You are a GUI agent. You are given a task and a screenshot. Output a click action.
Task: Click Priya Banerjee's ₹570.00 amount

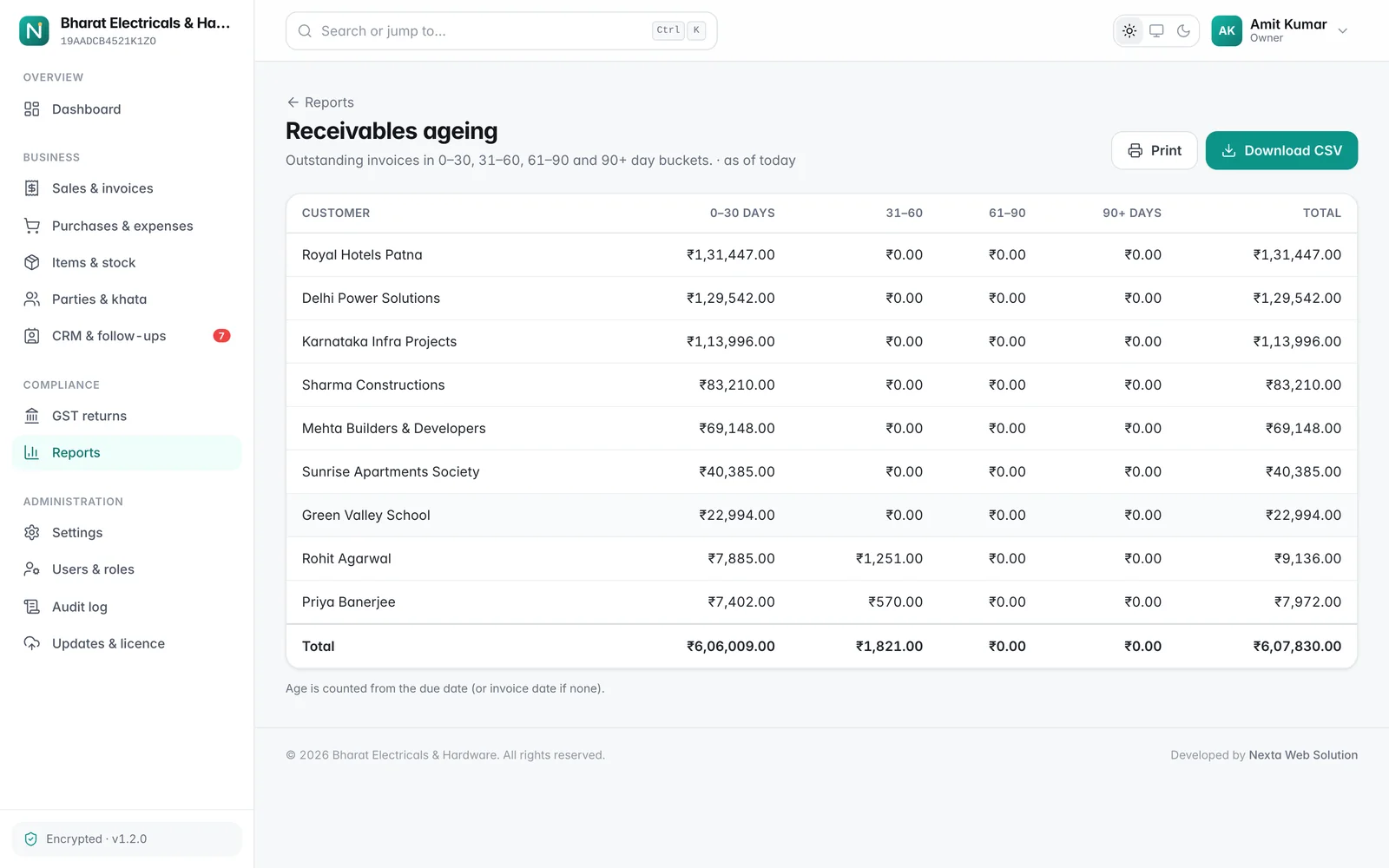pyautogui.click(x=895, y=602)
